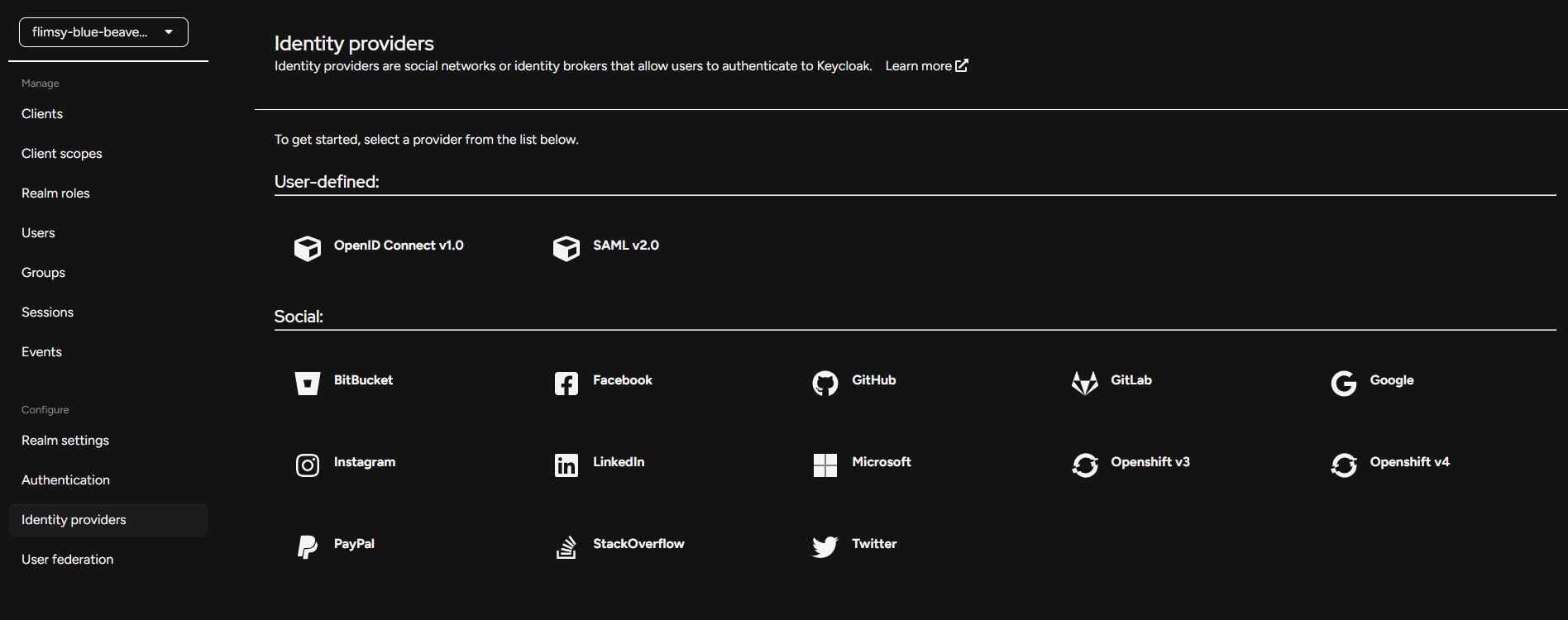Click the external link icon beside Learn more
Image resolution: width=1568 pixels, height=620 pixels.
pos(962,65)
